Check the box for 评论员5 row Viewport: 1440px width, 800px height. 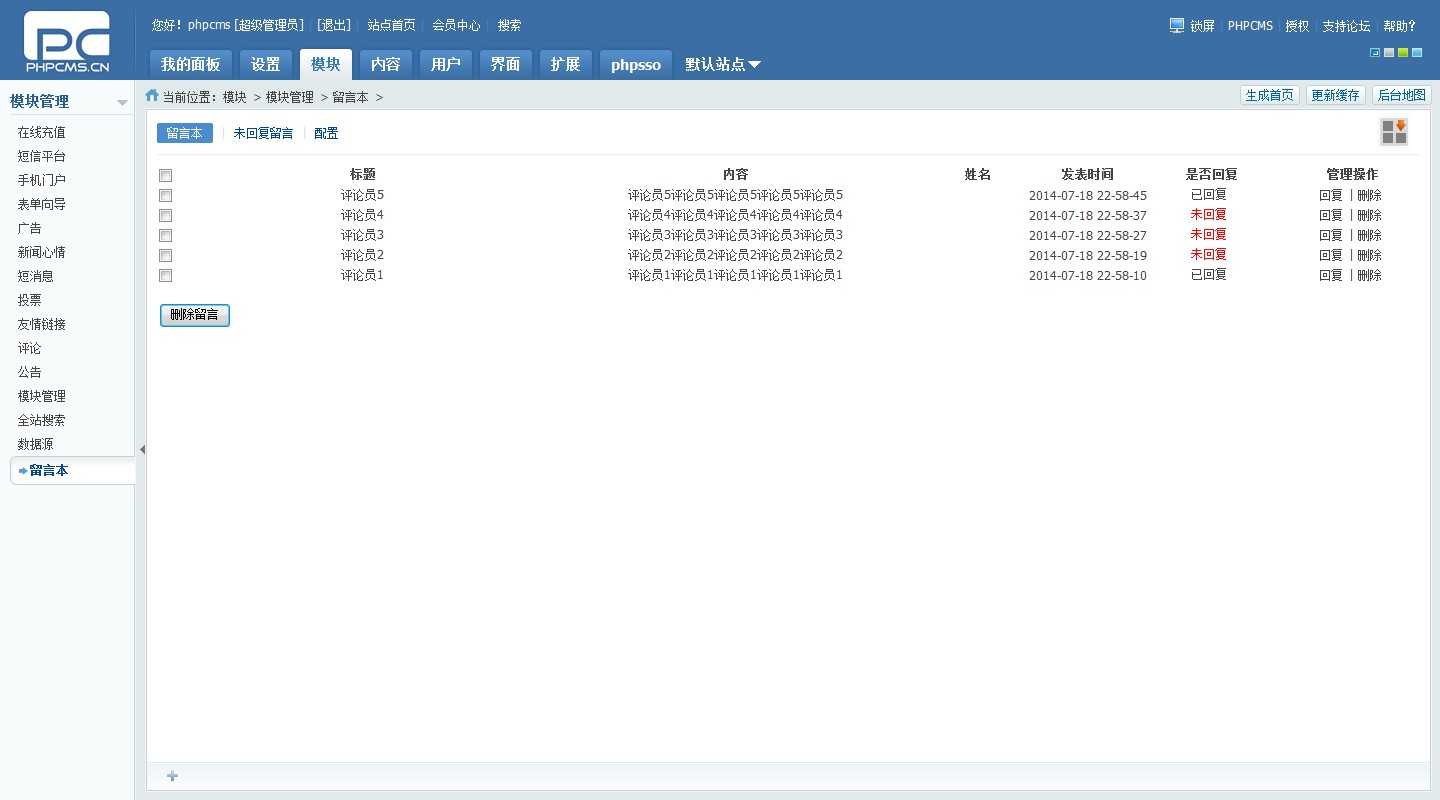[x=166, y=195]
